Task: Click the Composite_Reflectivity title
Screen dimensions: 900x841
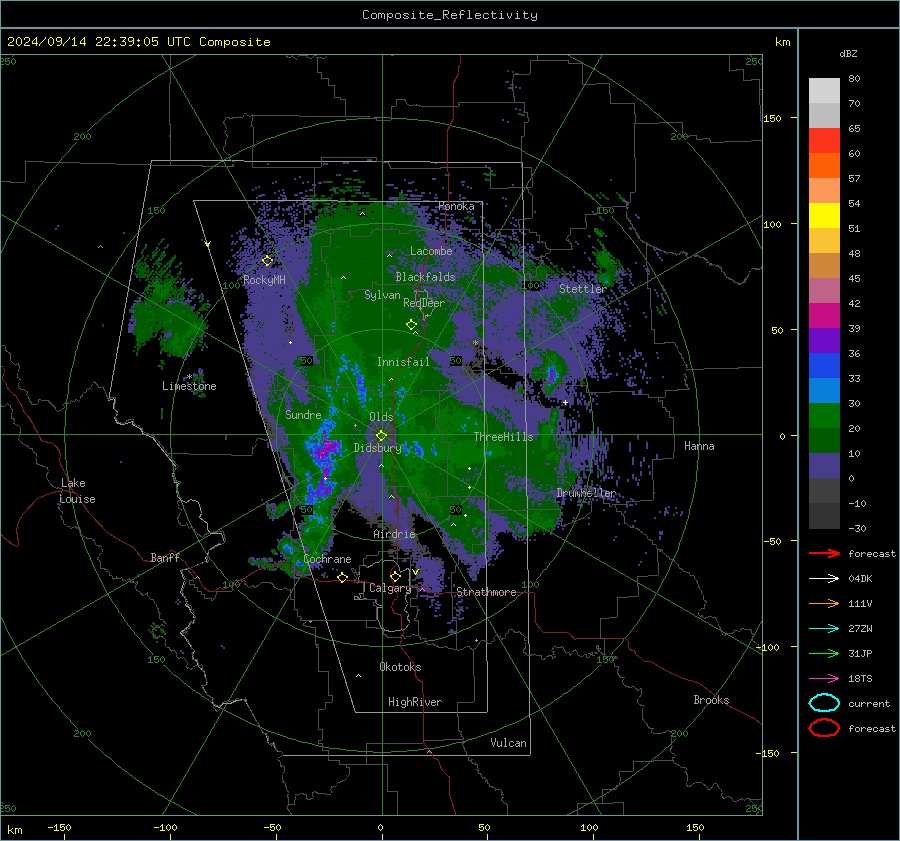Action: (x=450, y=15)
